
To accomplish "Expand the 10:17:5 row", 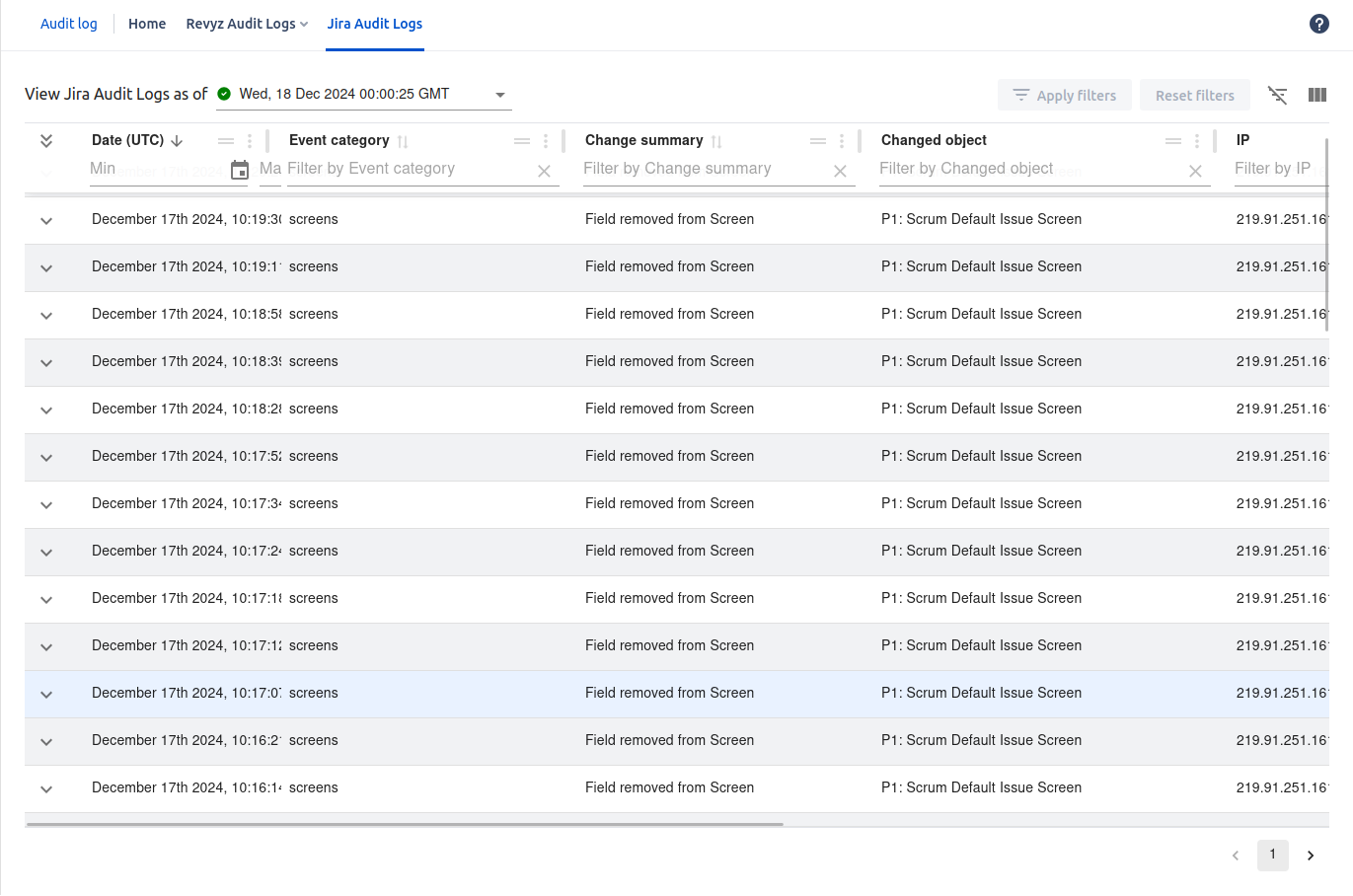I will tap(46, 457).
